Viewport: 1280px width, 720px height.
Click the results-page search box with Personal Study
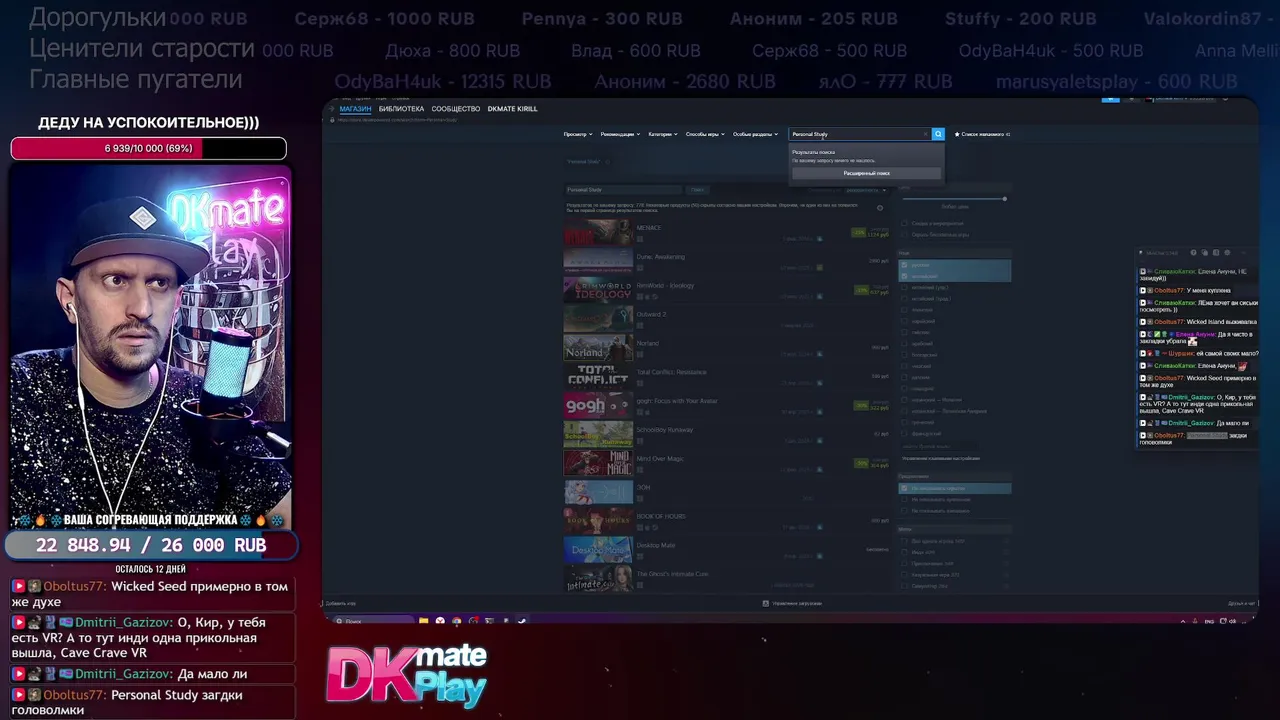[624, 190]
